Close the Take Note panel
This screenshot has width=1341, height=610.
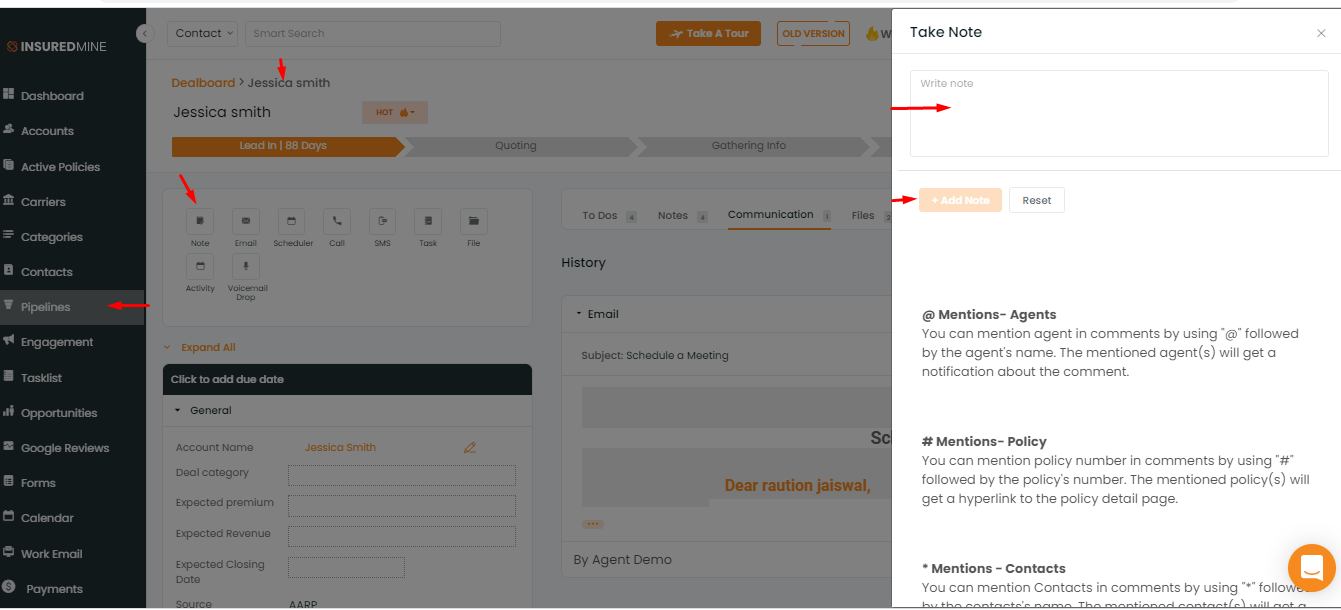(1321, 33)
